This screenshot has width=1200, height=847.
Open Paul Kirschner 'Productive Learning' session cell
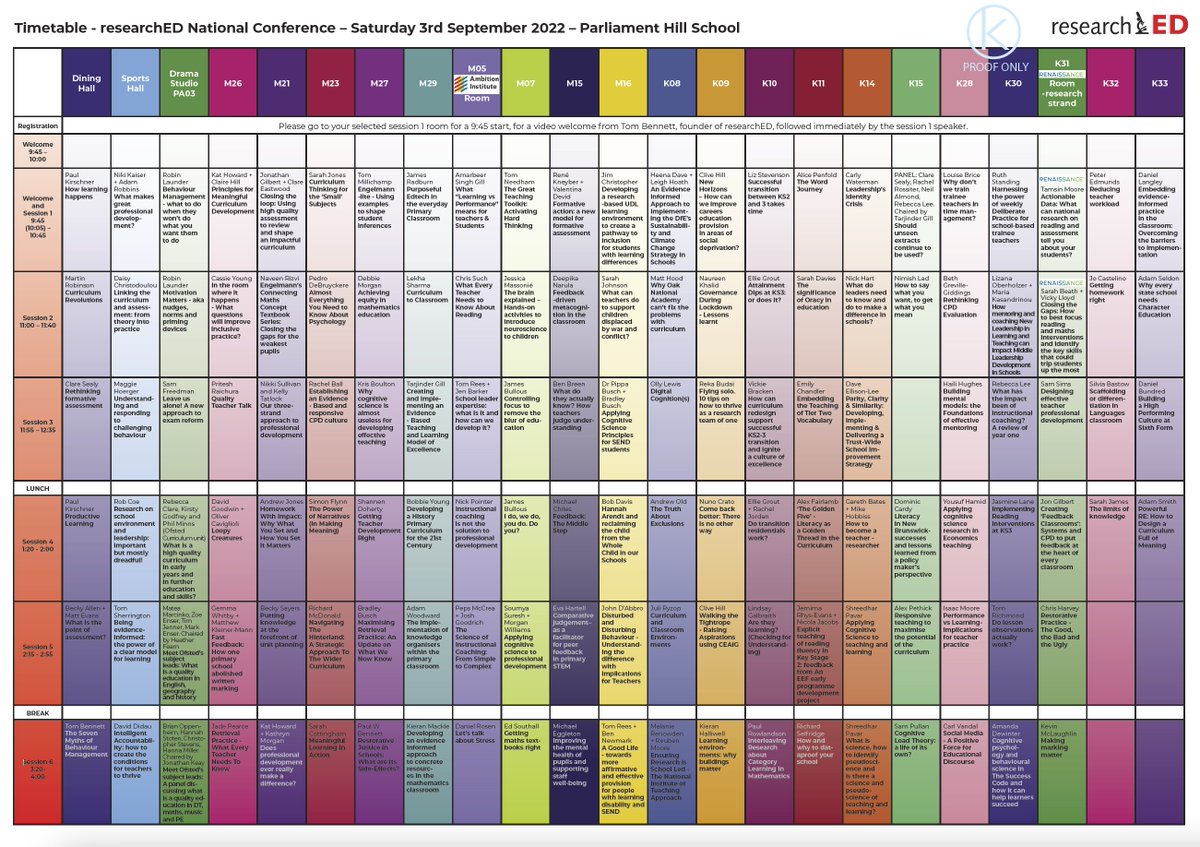coord(86,547)
